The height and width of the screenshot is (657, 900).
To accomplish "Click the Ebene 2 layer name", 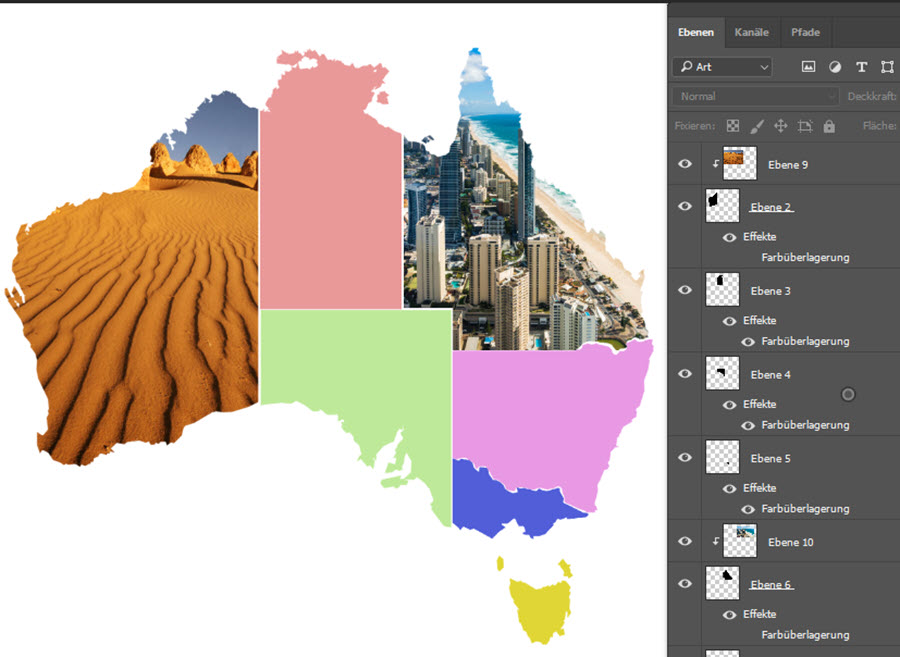I will tap(771, 207).
